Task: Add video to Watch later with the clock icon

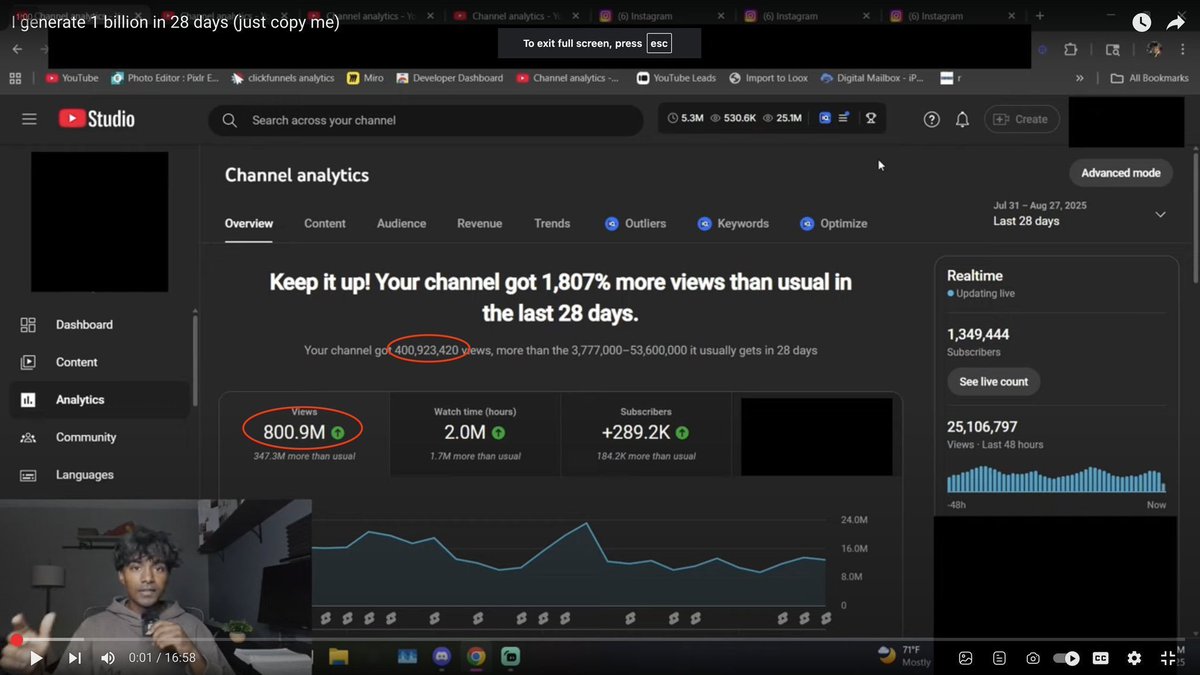Action: pos(1141,22)
